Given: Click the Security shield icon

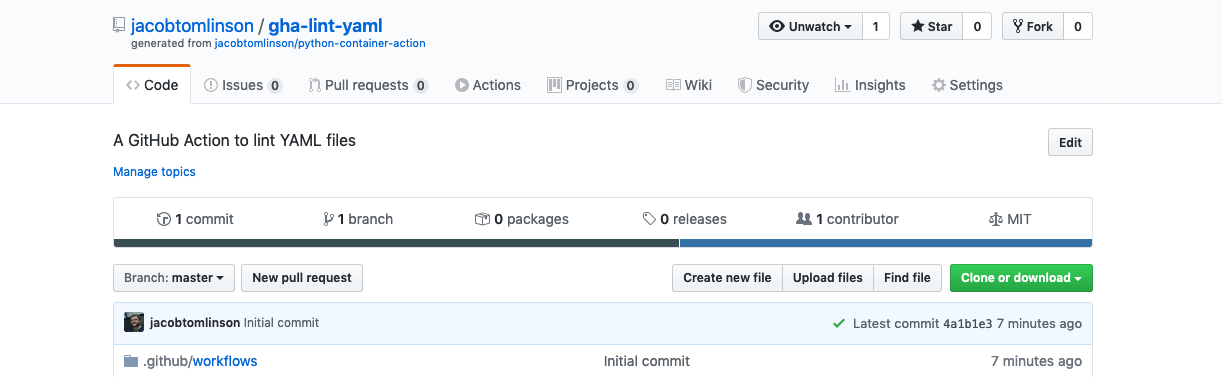Looking at the screenshot, I should pos(744,86).
